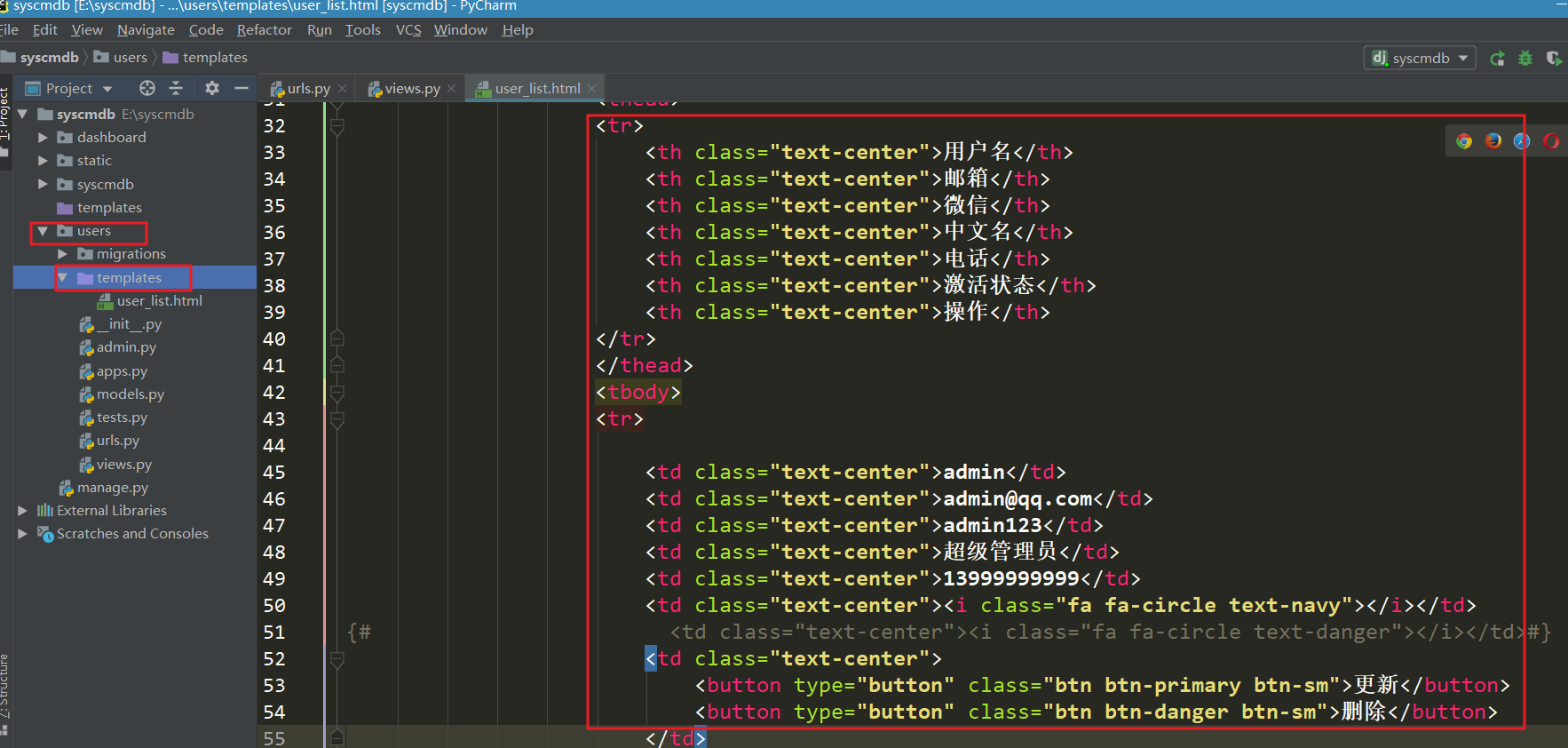Image resolution: width=1568 pixels, height=748 pixels.
Task: Collapse the users folder
Action: point(43,231)
